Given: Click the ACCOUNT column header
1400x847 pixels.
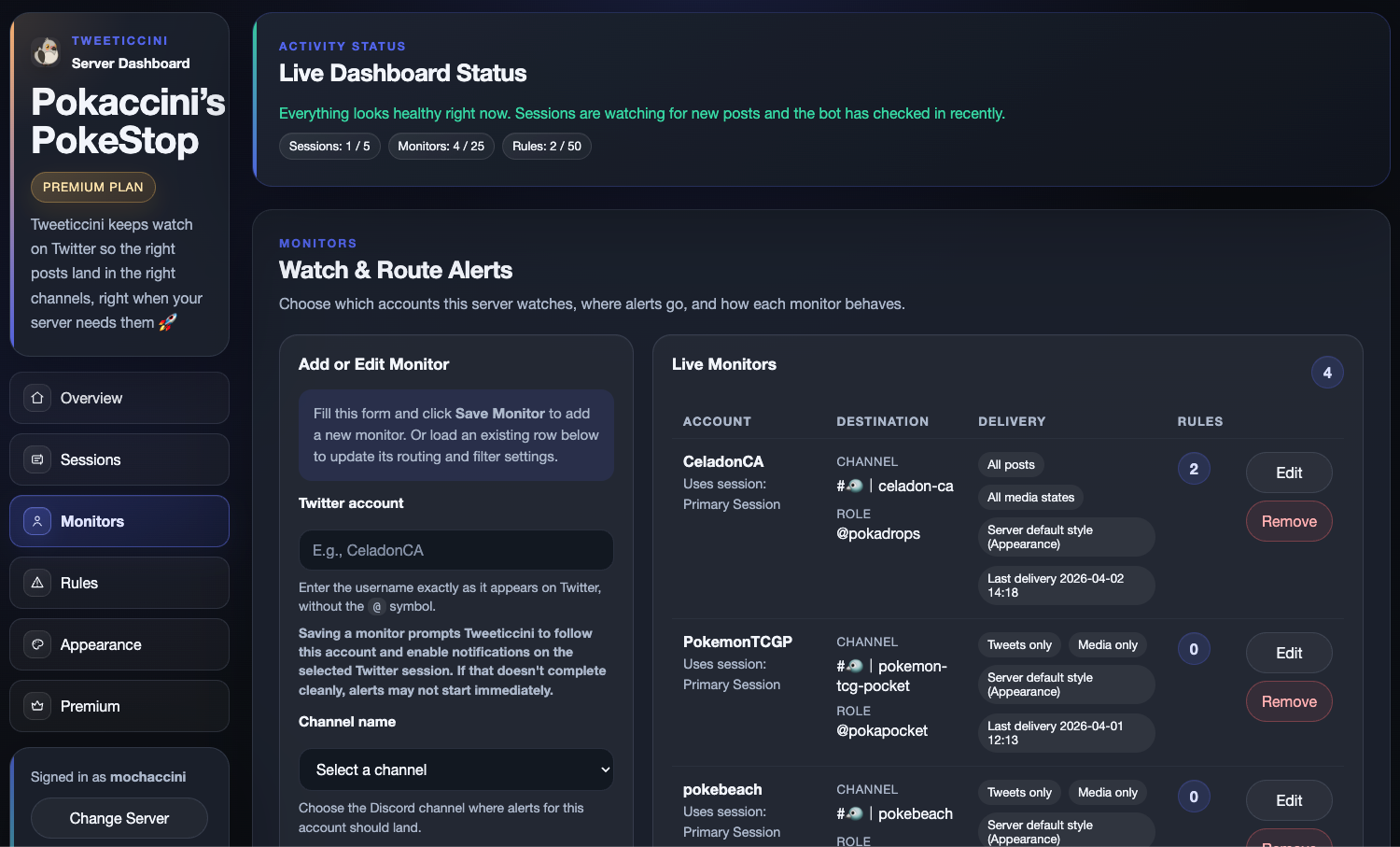Looking at the screenshot, I should [717, 421].
